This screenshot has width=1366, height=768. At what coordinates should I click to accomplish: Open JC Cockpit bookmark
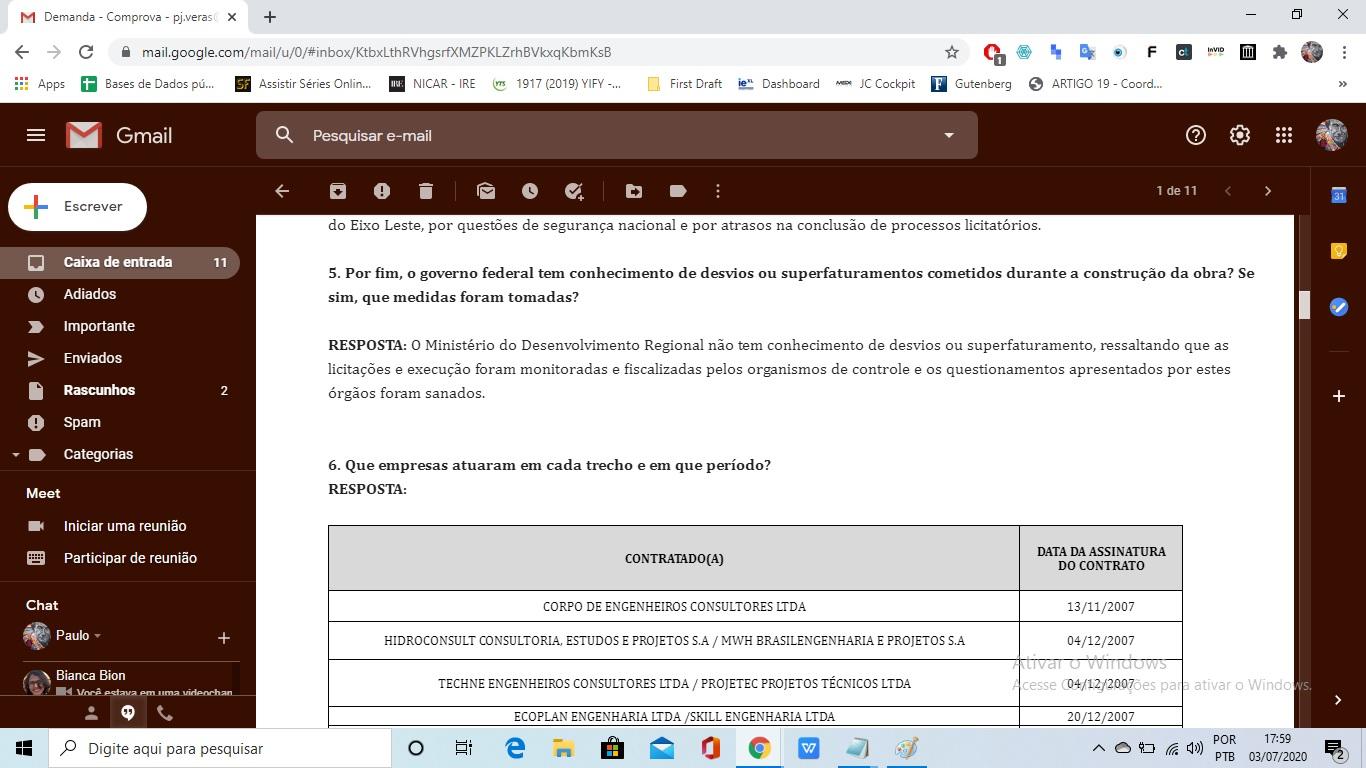875,84
